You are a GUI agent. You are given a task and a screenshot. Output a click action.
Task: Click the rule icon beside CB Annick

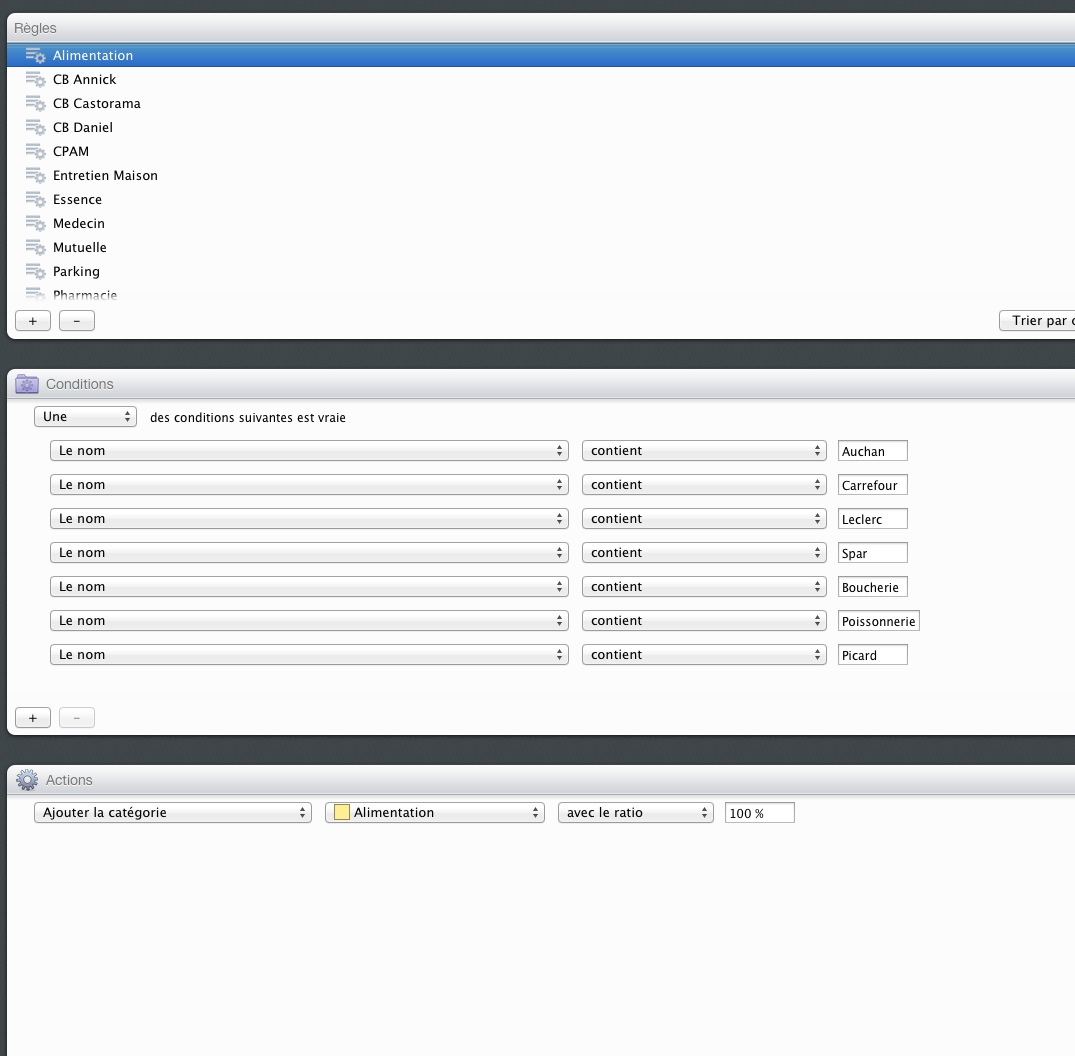(35, 80)
